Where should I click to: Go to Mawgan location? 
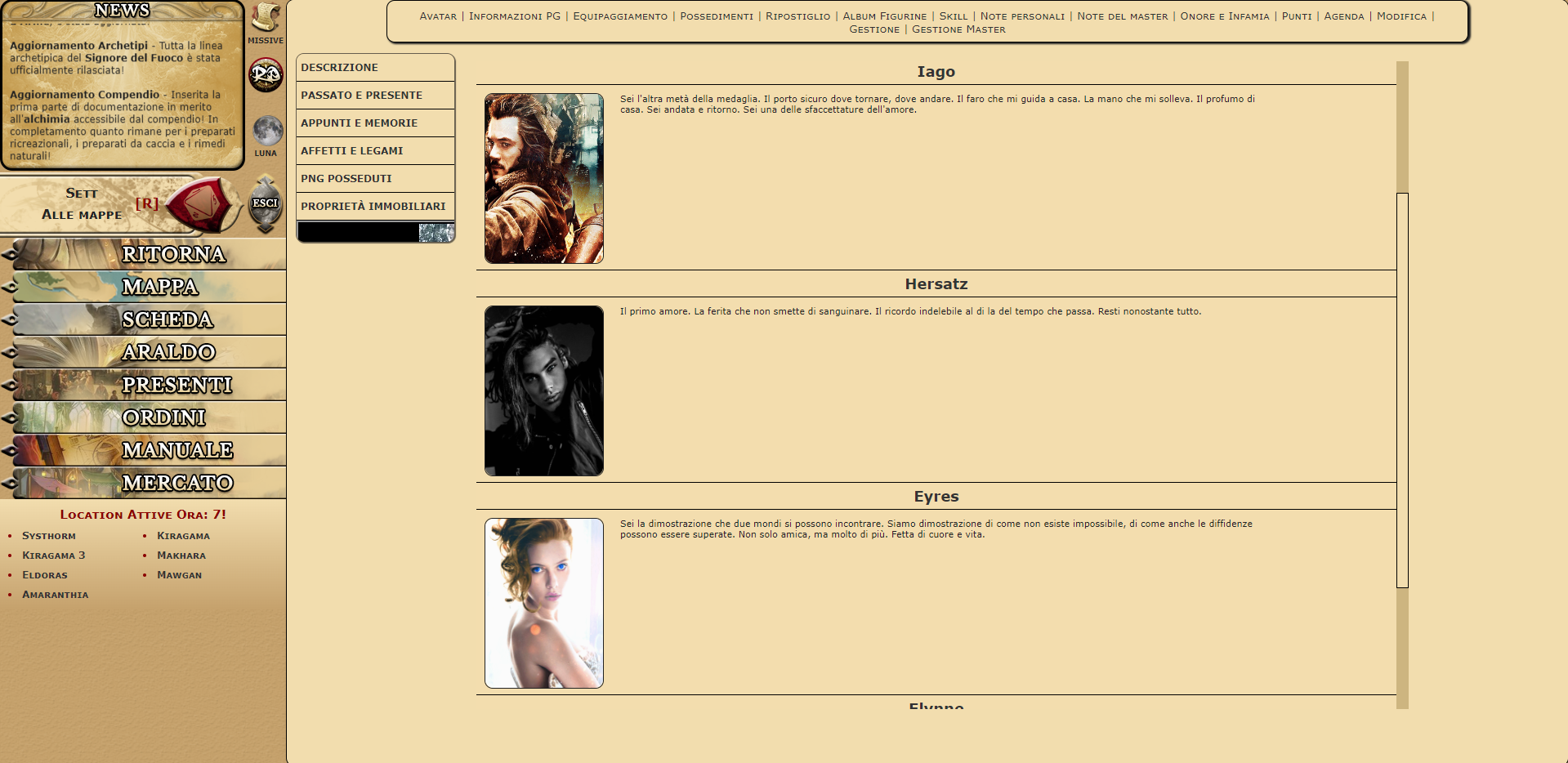pyautogui.click(x=180, y=575)
